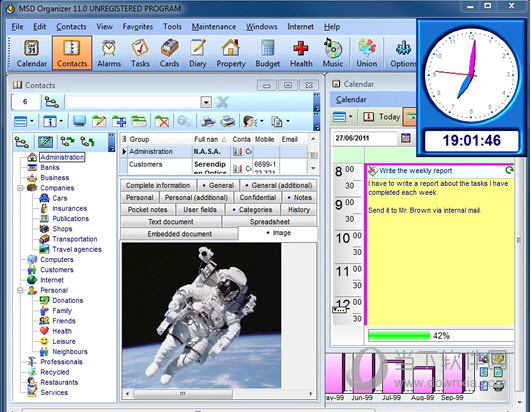The height and width of the screenshot is (412, 531).
Task: Select the Restaurants group
Action: click(x=59, y=382)
